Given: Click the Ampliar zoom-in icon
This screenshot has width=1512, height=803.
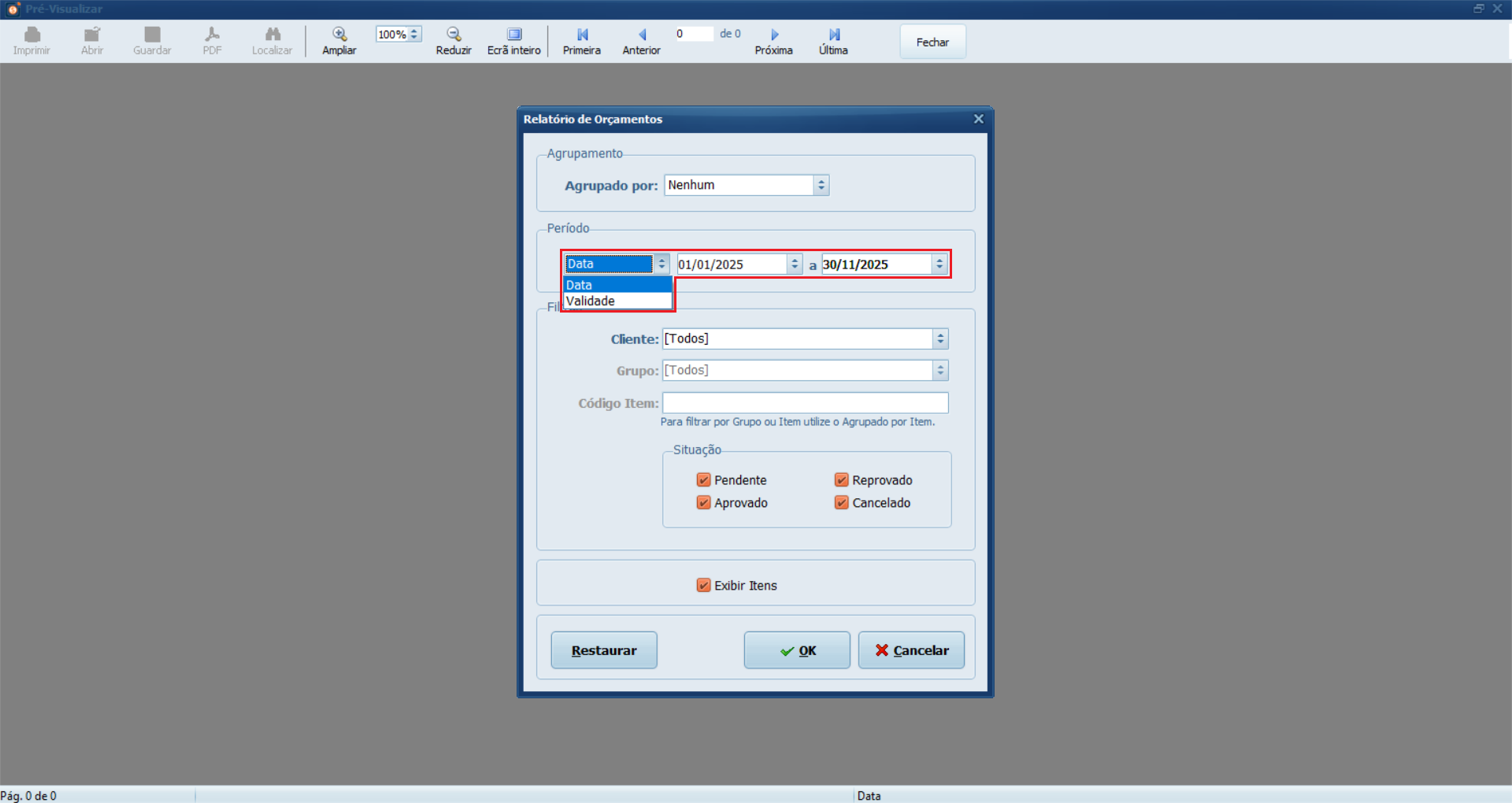Looking at the screenshot, I should (x=339, y=35).
